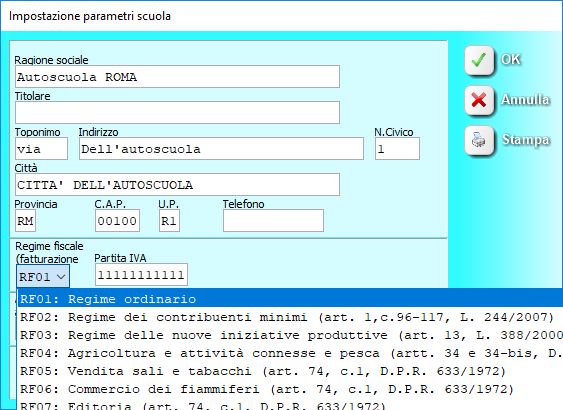The image size is (563, 410).
Task: Choose RF03: Regime delle nuove iniziative produttive
Action: [x=290, y=335]
